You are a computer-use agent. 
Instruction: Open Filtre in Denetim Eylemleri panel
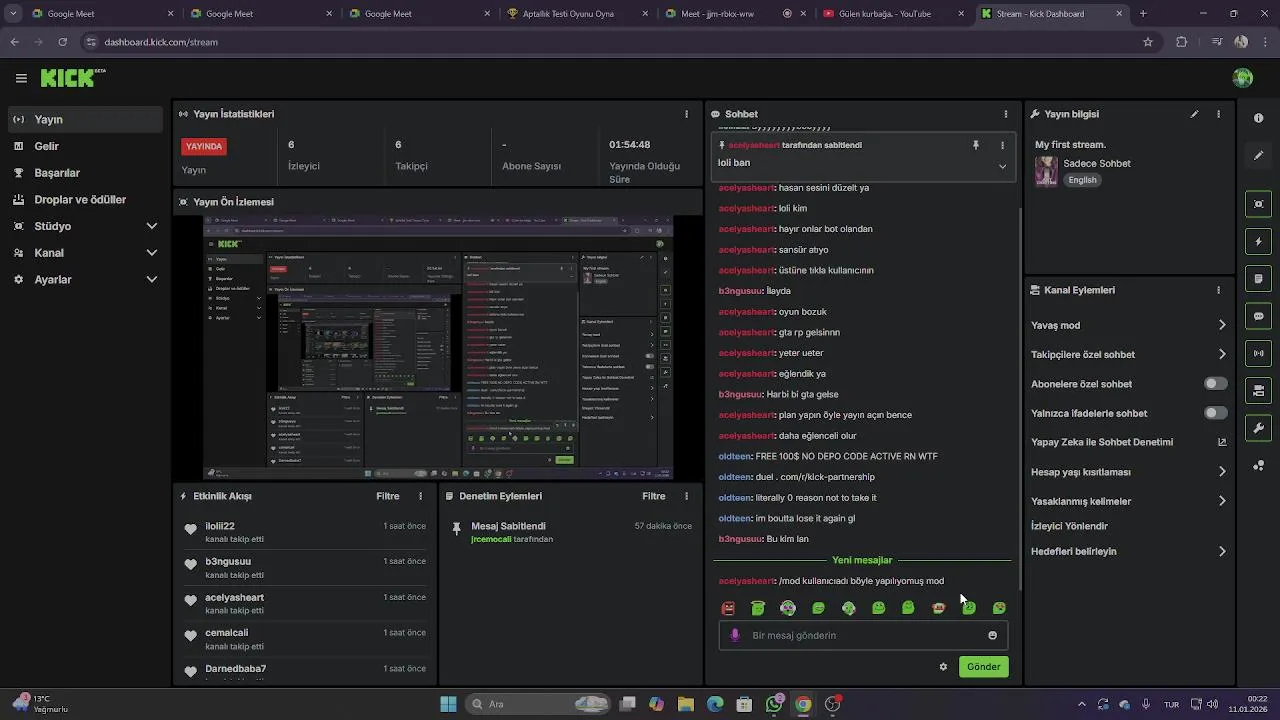pos(654,496)
